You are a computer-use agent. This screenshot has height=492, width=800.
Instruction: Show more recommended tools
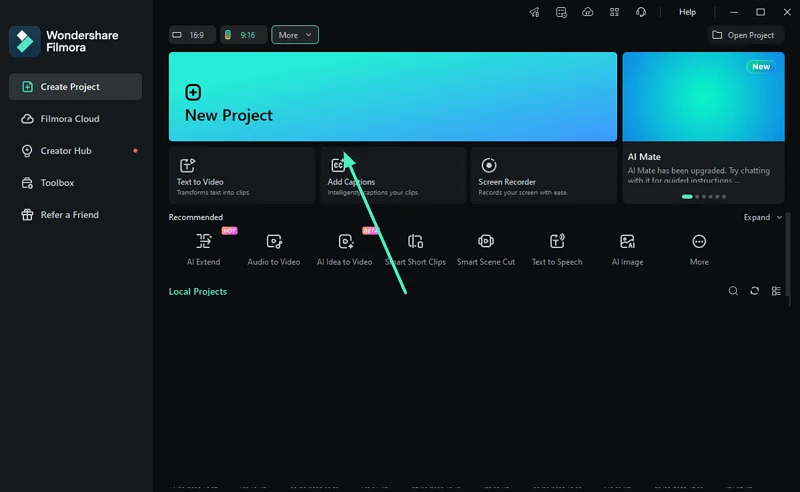click(x=698, y=250)
